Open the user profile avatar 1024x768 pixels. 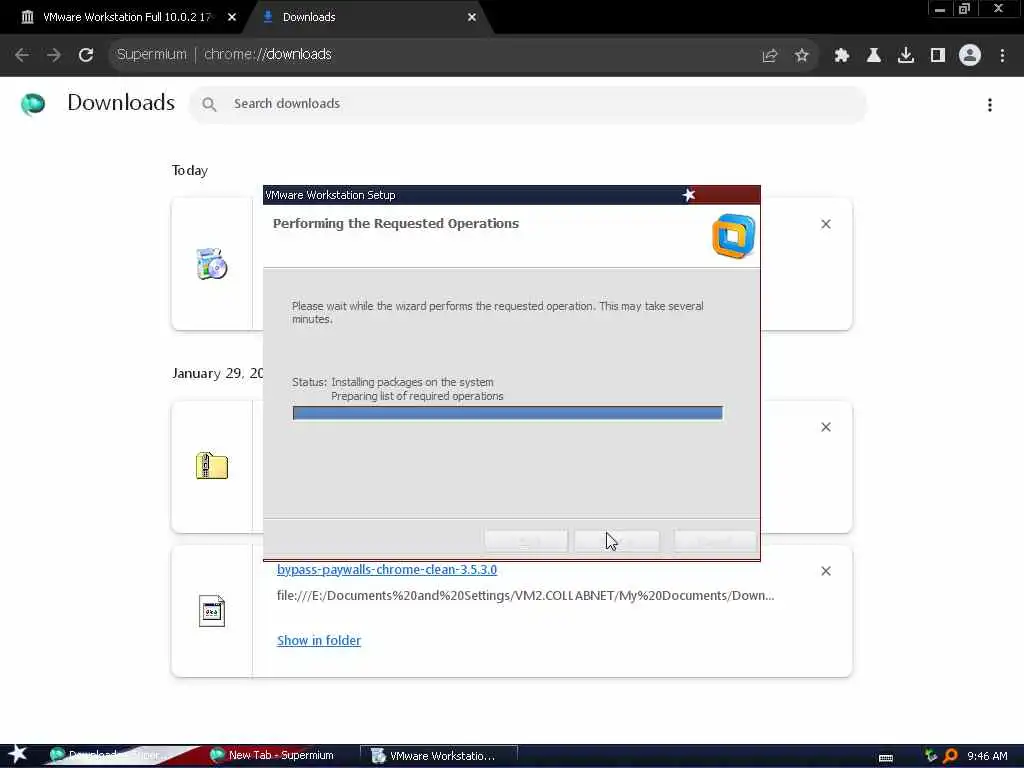[970, 55]
